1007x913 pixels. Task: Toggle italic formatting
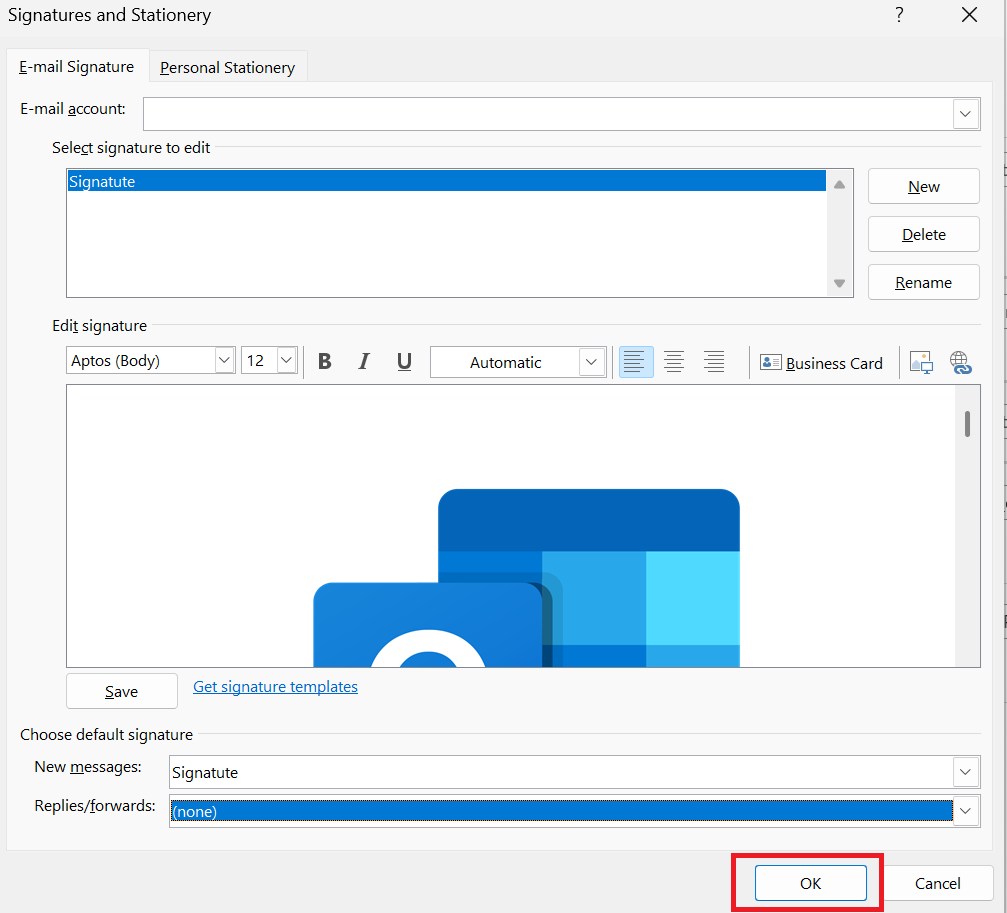[364, 362]
